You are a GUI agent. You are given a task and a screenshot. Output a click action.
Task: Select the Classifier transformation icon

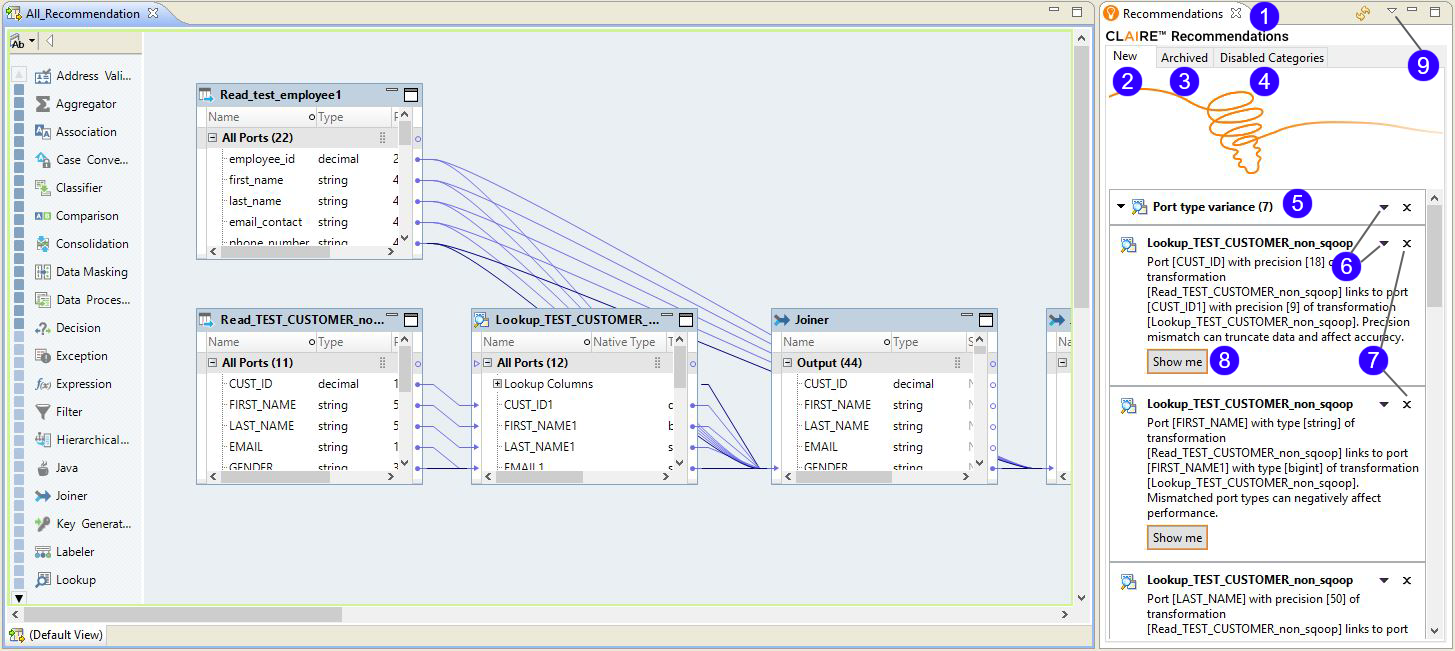tap(43, 188)
